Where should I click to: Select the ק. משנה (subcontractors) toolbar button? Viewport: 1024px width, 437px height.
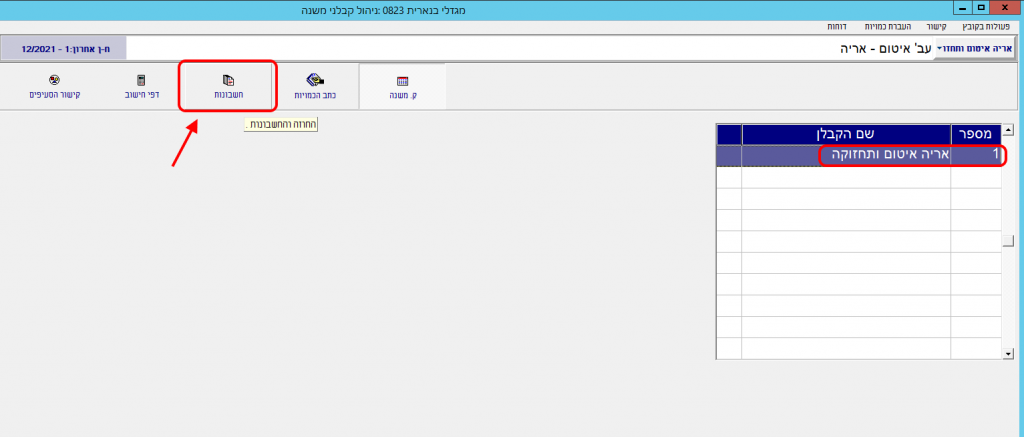click(402, 87)
